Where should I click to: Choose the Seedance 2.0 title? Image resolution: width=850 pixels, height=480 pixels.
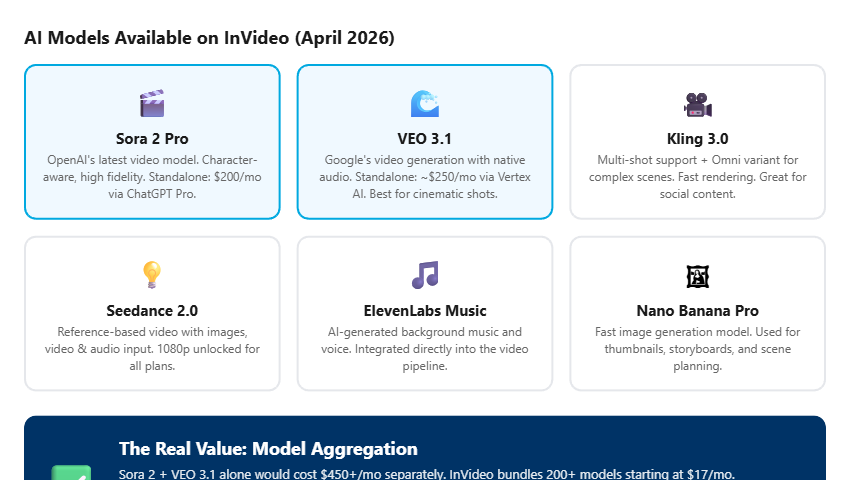point(152,311)
